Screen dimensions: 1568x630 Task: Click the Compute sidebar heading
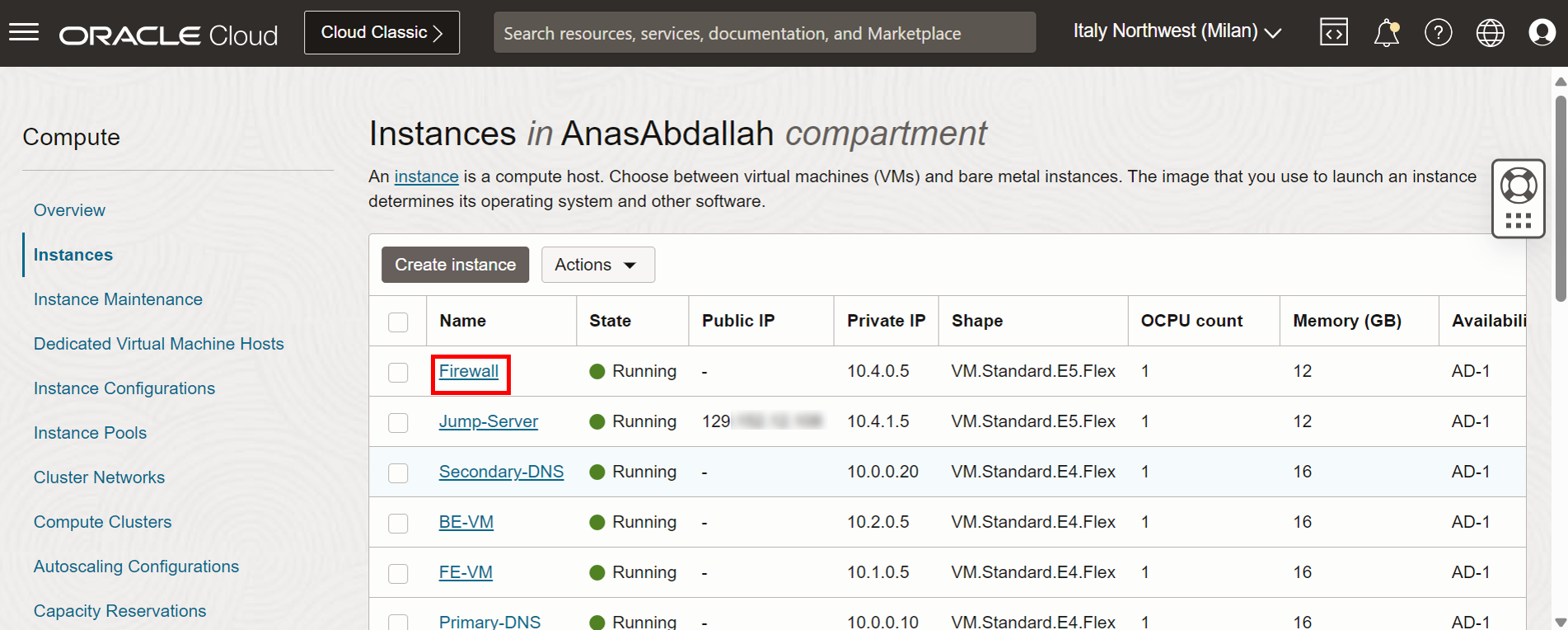(72, 137)
